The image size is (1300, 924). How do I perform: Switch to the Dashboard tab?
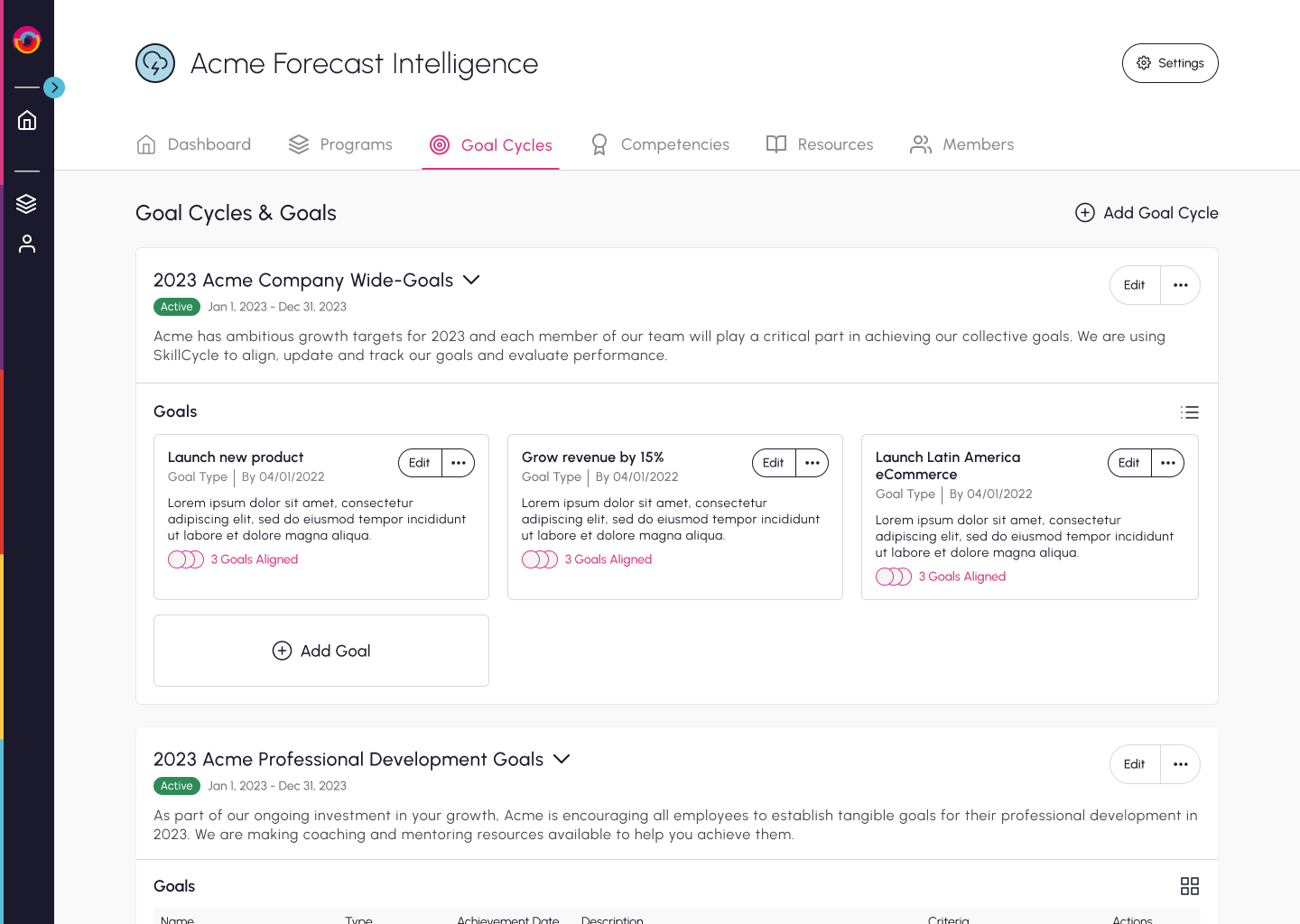[193, 144]
